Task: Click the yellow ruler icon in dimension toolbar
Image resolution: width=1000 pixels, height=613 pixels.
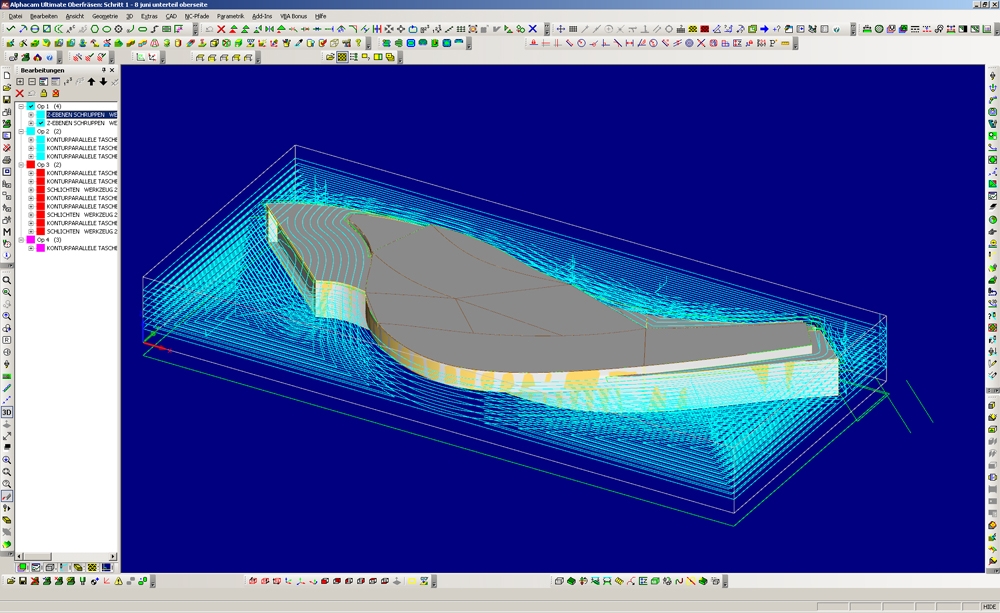Action: [x=785, y=43]
